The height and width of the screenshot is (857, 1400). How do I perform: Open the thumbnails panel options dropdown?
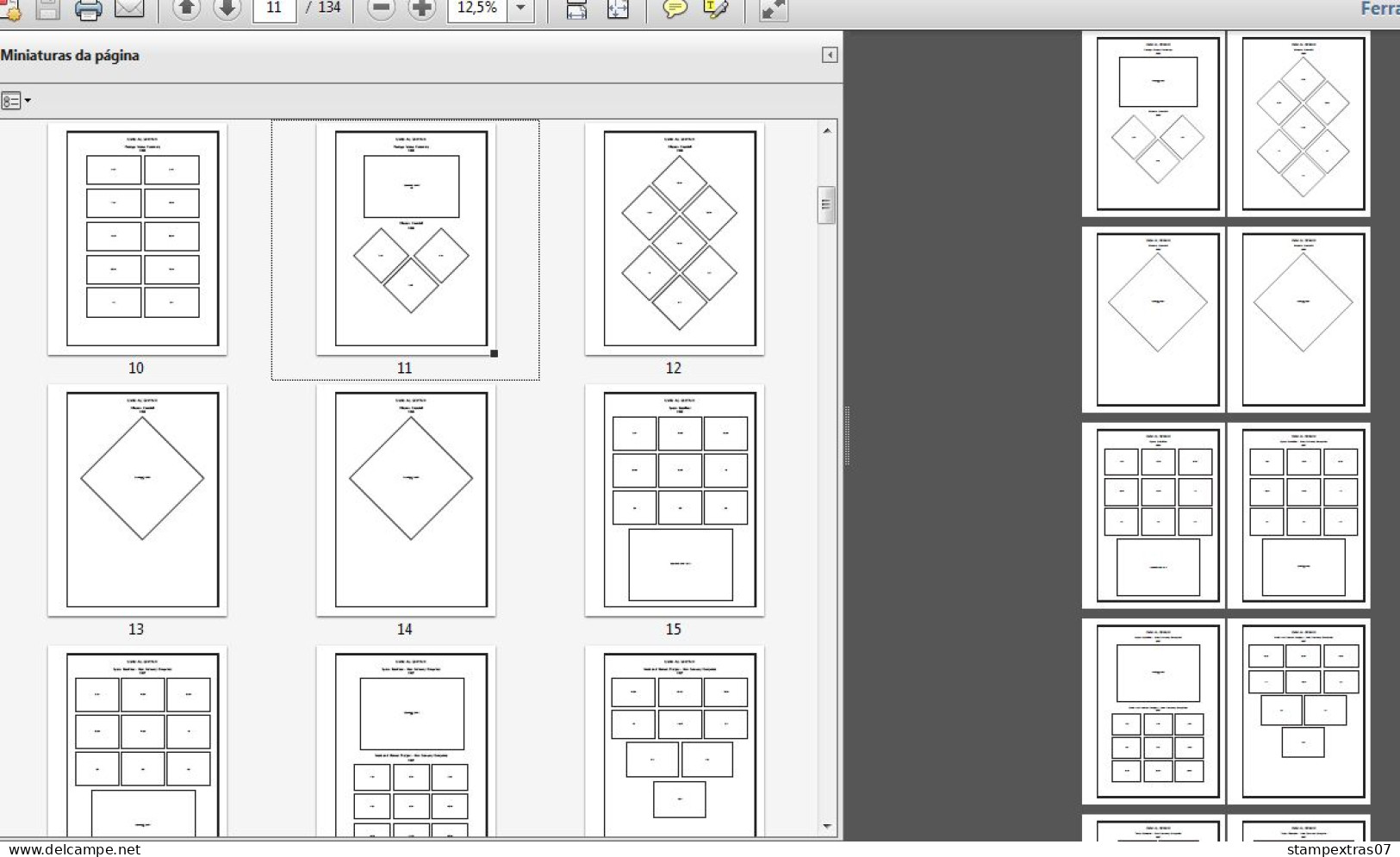coord(16,101)
